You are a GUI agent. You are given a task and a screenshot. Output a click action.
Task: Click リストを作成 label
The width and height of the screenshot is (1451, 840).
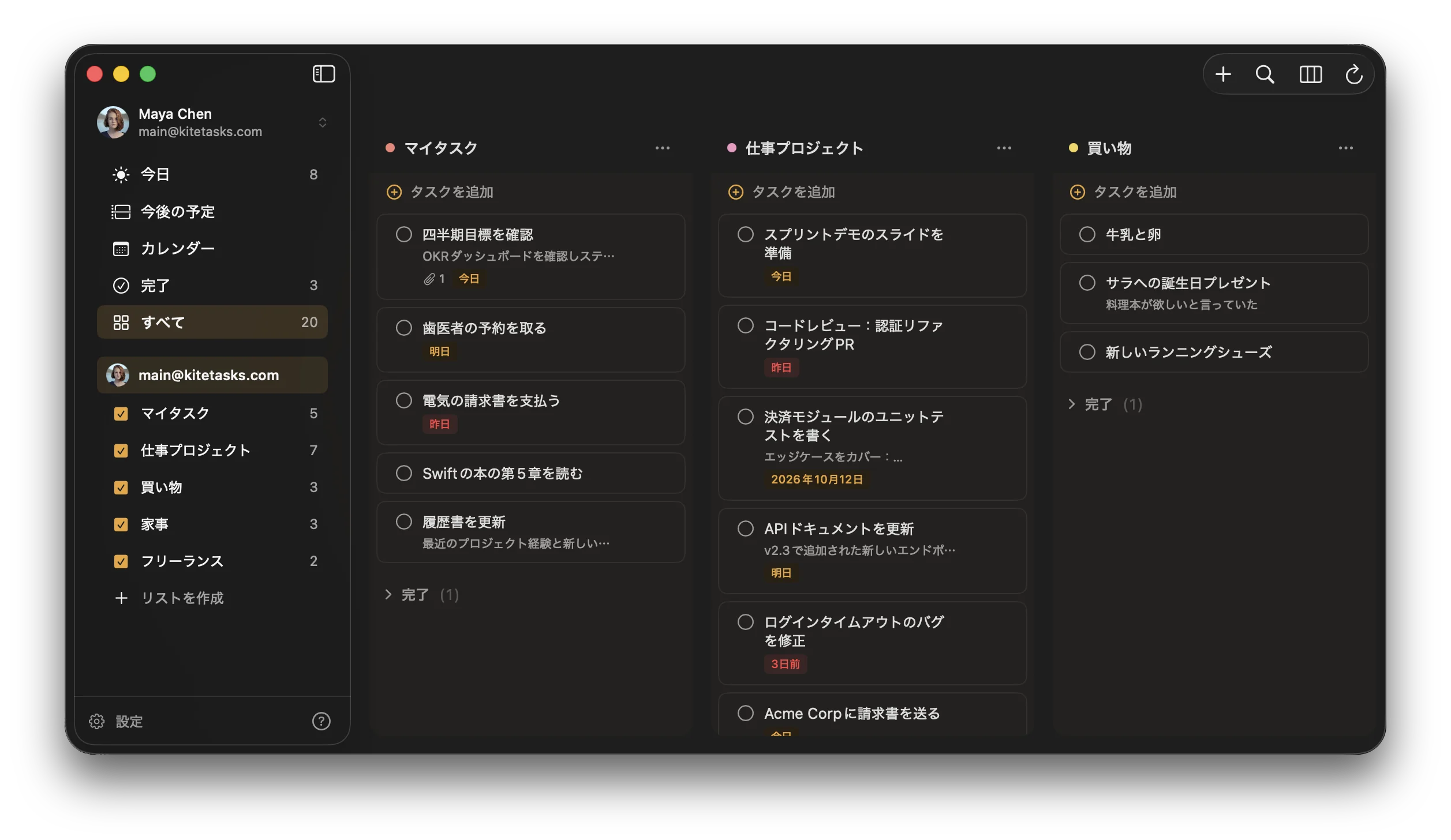pos(182,598)
